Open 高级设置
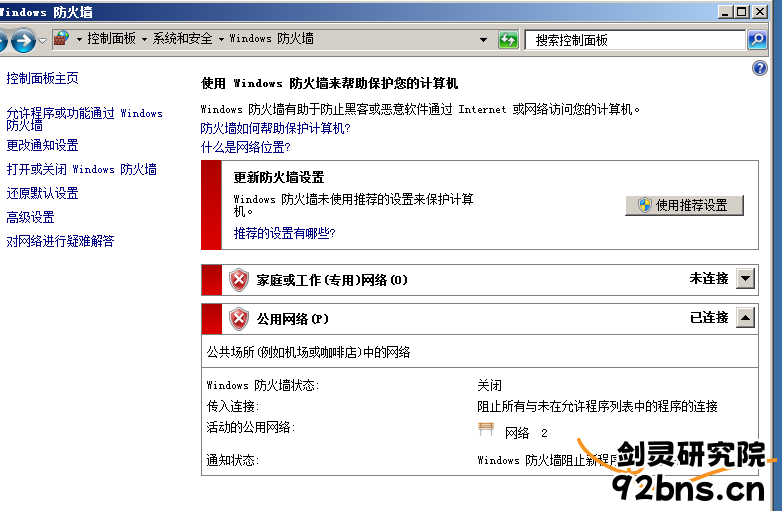Image resolution: width=782 pixels, height=511 pixels. point(30,217)
